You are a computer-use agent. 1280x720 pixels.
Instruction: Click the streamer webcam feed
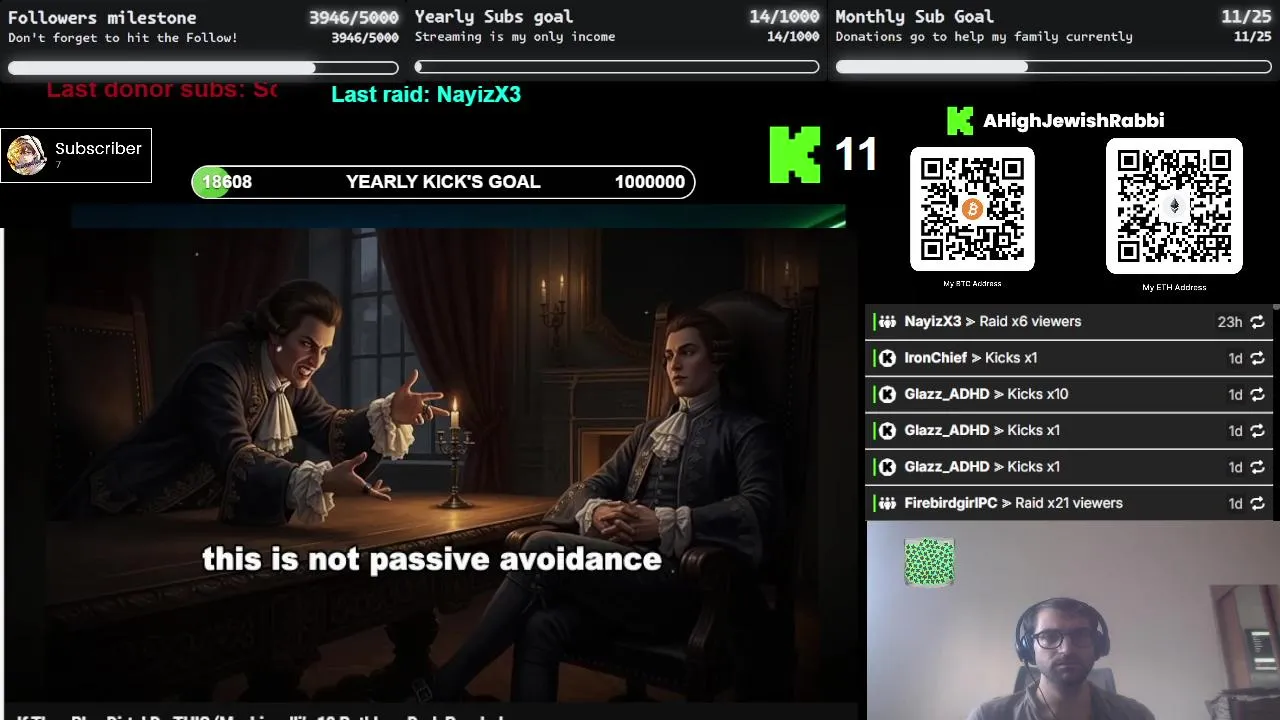coord(1073,621)
